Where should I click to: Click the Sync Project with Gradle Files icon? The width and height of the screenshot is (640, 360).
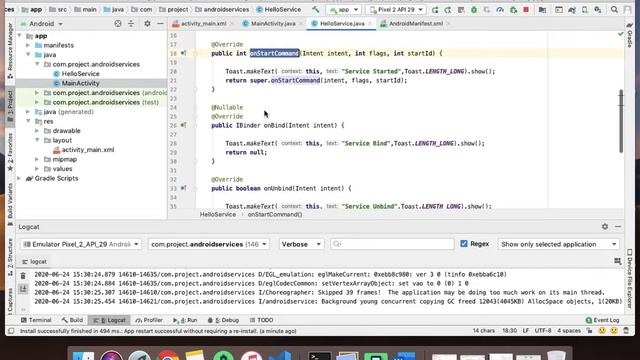click(572, 9)
